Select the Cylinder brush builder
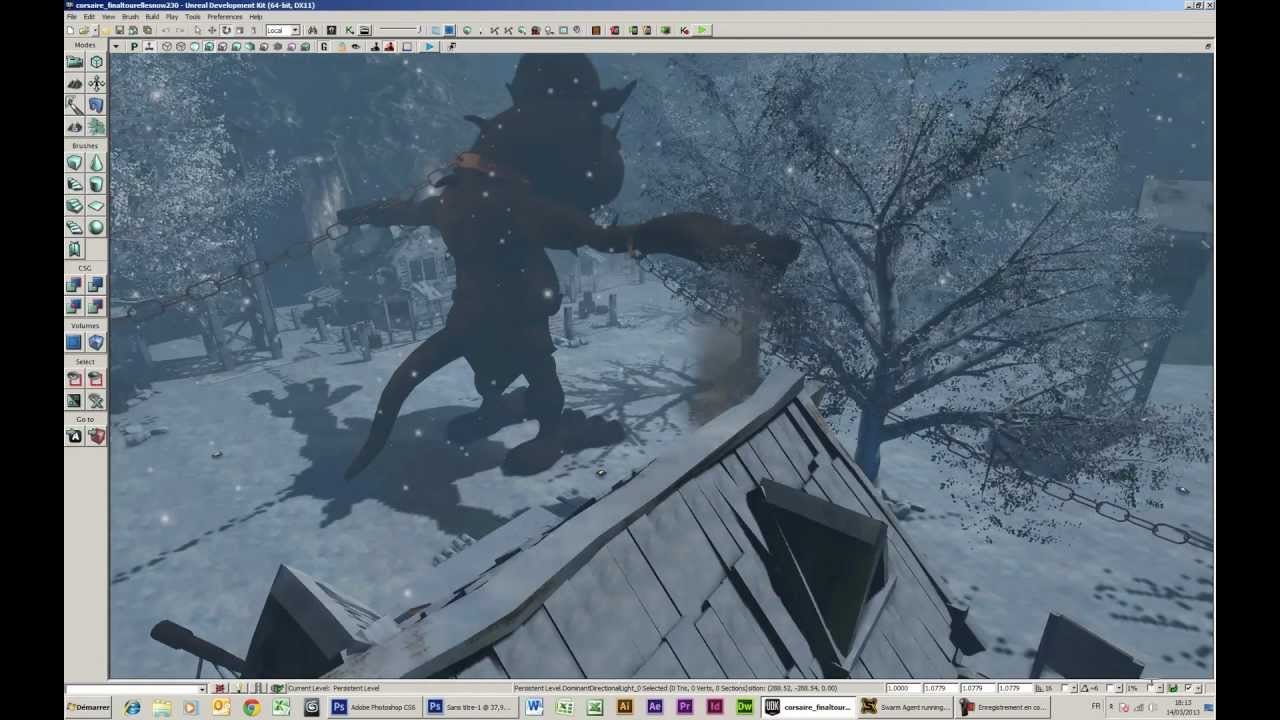1280x720 pixels. pos(96,184)
